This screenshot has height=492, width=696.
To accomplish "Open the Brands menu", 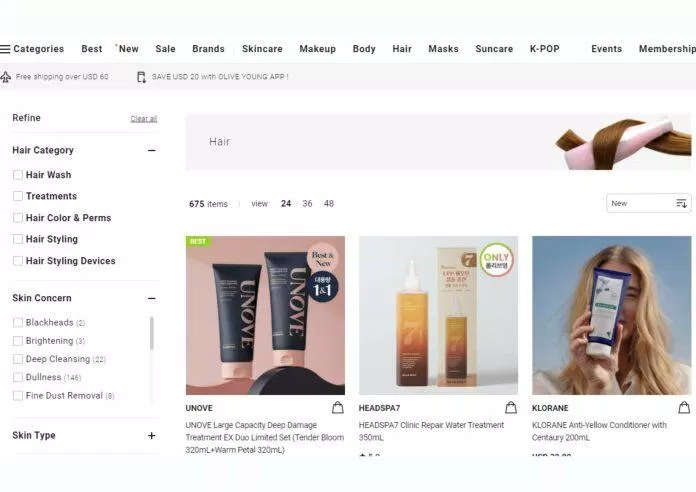I will pos(208,49).
